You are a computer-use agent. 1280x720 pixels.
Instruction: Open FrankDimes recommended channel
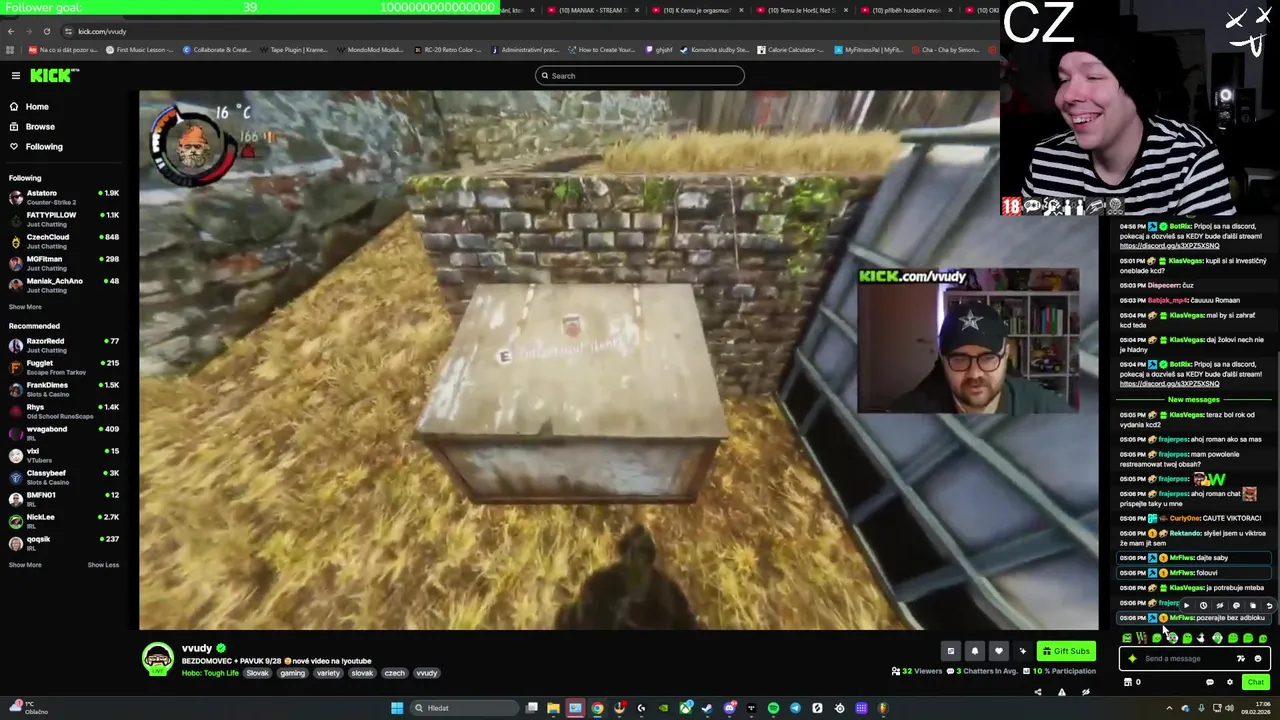pos(64,389)
